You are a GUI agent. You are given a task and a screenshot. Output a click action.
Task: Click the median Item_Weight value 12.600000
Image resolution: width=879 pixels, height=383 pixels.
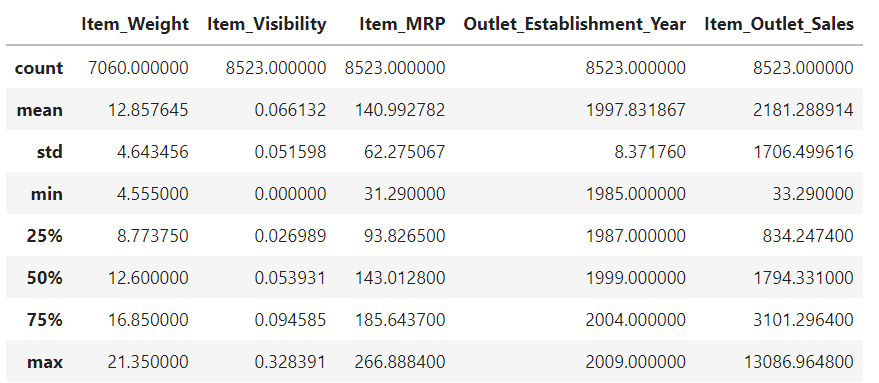149,278
